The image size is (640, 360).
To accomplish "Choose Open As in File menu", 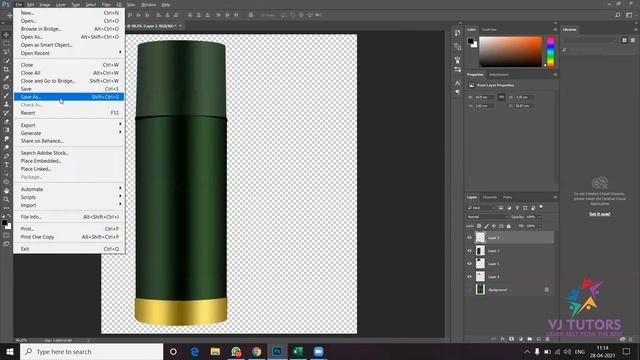I will [69, 37].
